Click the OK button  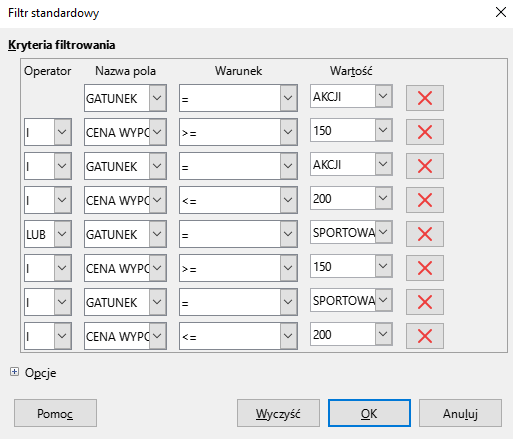[369, 413]
